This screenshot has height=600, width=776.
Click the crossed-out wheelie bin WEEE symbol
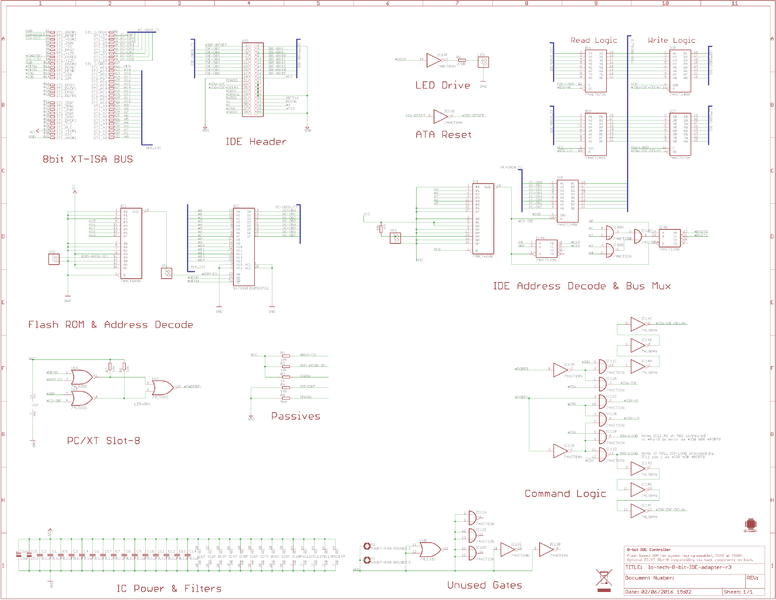(604, 581)
